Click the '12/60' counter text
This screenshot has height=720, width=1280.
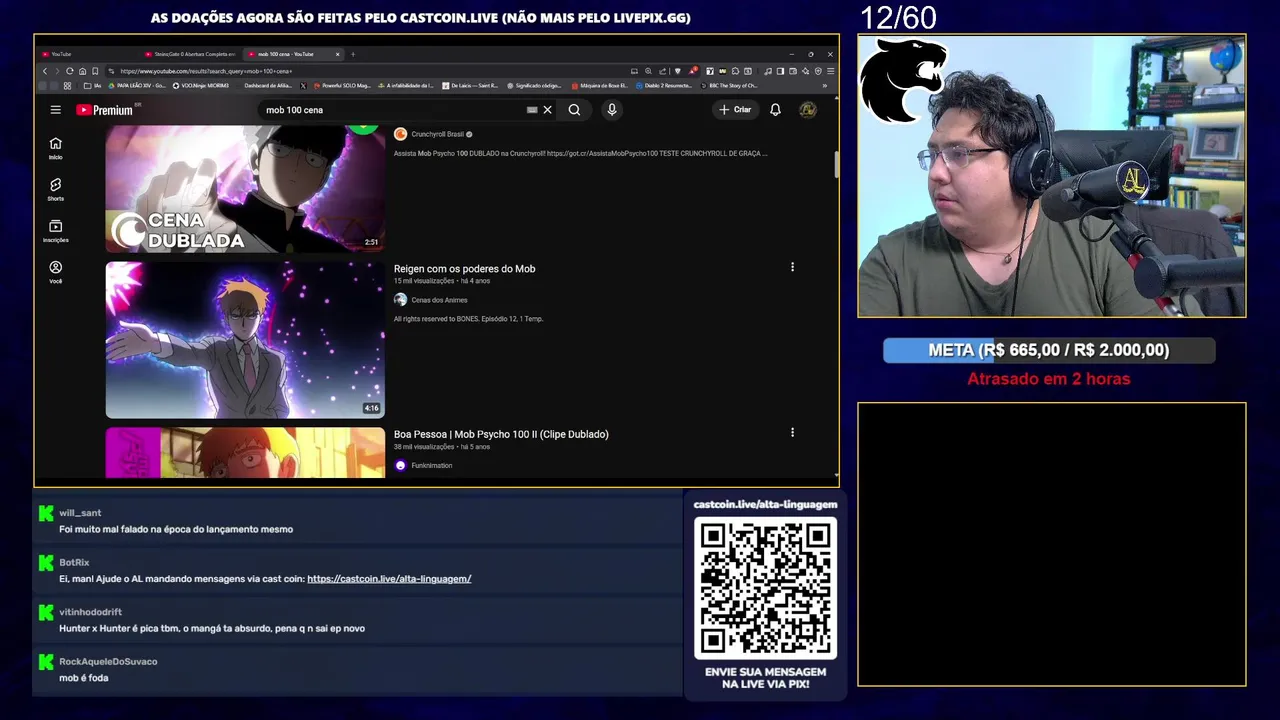(898, 18)
